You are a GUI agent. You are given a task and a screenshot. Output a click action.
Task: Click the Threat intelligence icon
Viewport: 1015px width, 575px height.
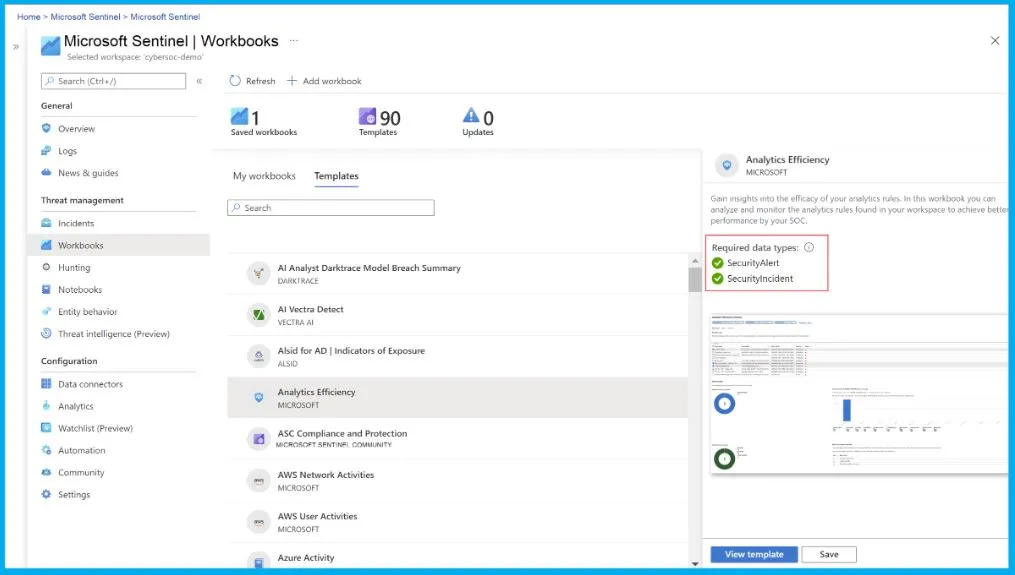click(x=46, y=333)
